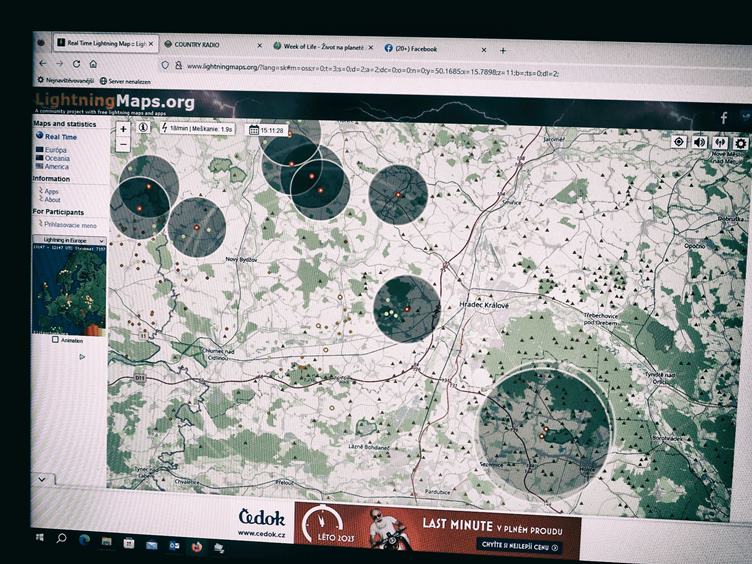This screenshot has height=564, width=752.
Task: Open File Explorer from taskbar
Action: (x=106, y=541)
